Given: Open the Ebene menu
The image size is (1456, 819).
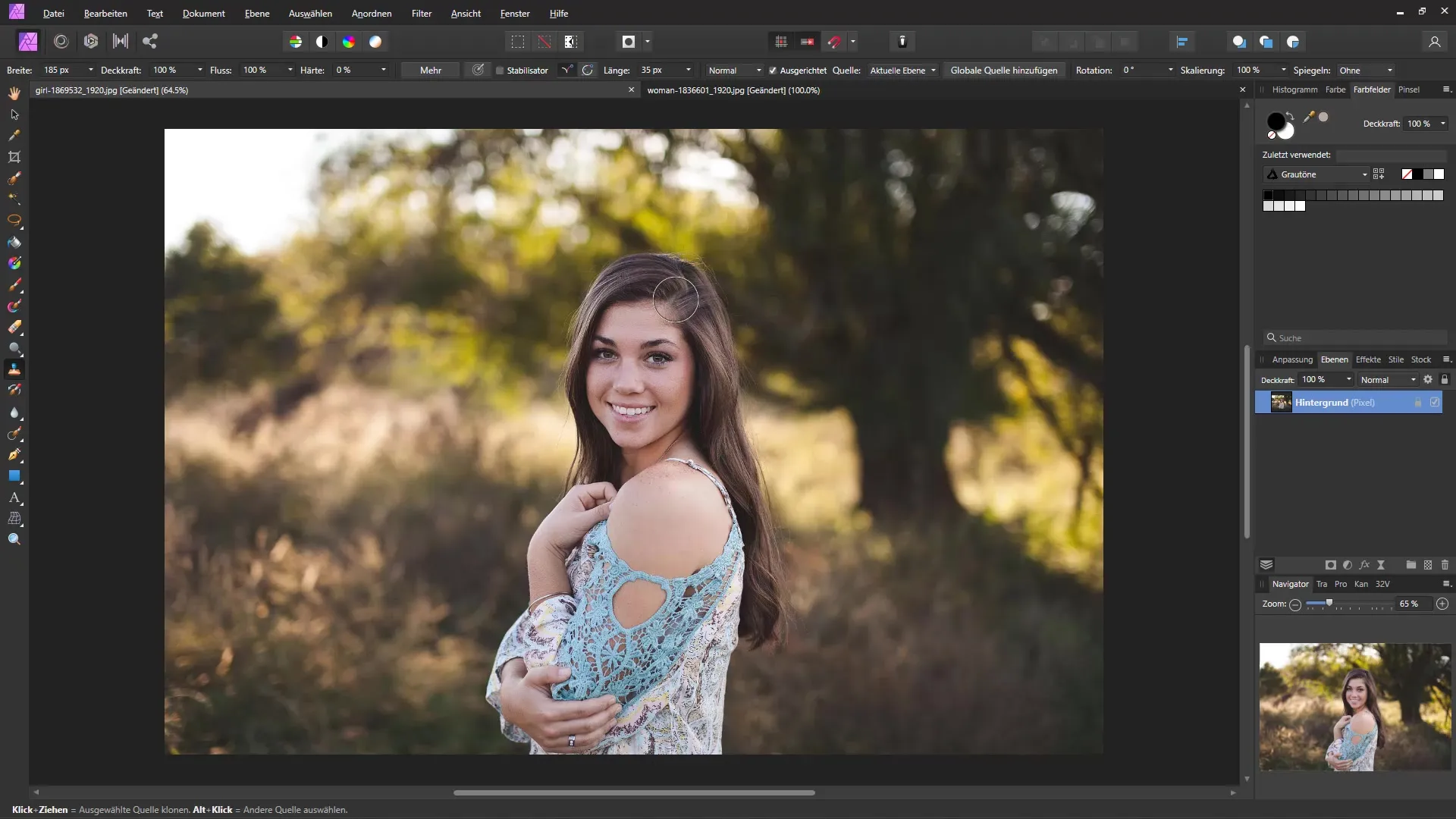Looking at the screenshot, I should 256,13.
